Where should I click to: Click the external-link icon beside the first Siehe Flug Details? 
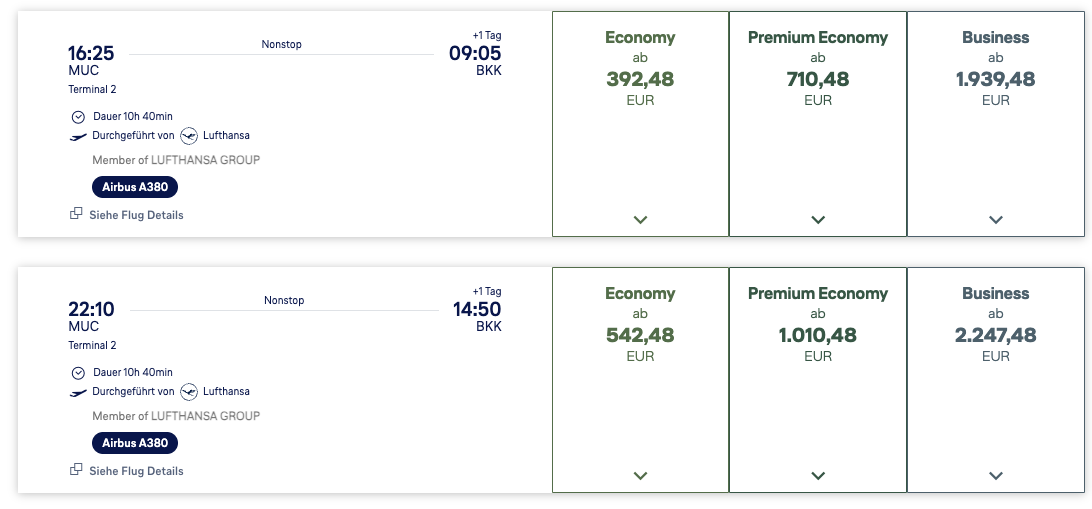pyautogui.click(x=76, y=214)
